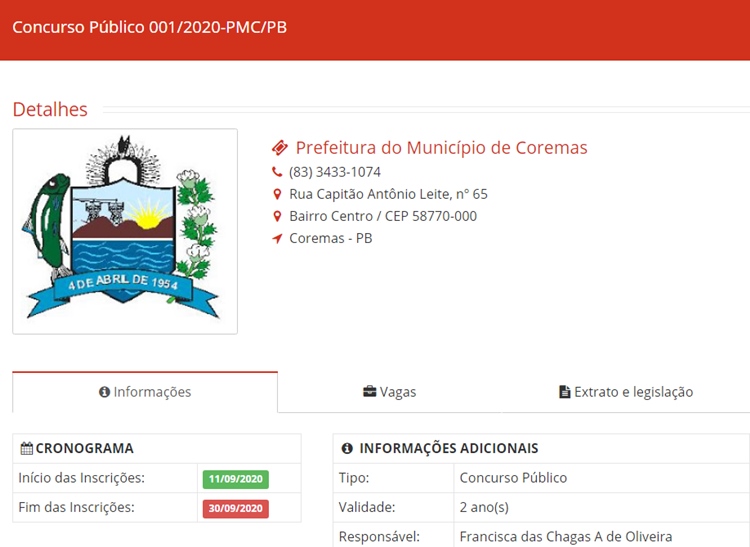Click the location pin beside Bairro Centro

[x=278, y=216]
